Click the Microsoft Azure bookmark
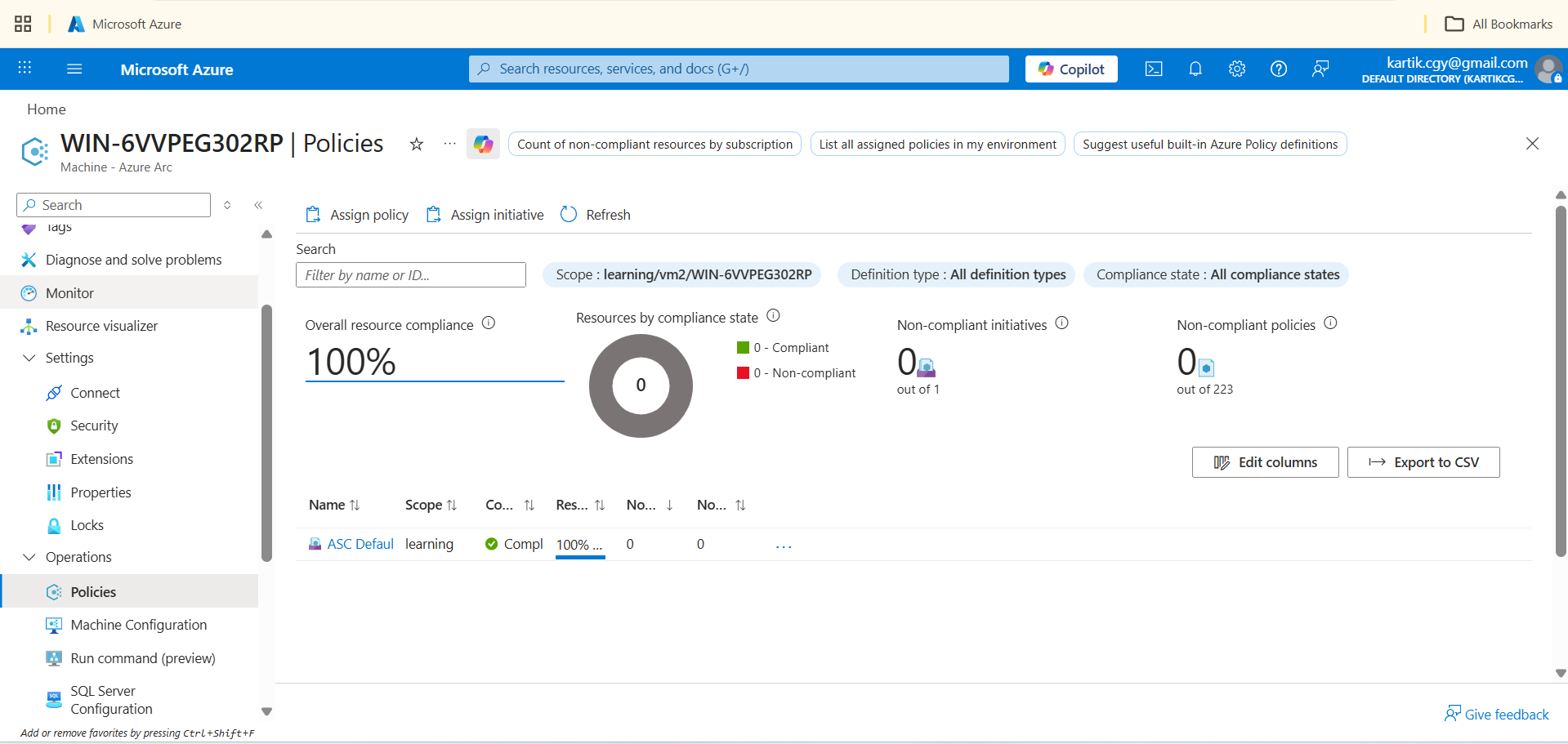Viewport: 1568px width, 744px height. coord(124,24)
